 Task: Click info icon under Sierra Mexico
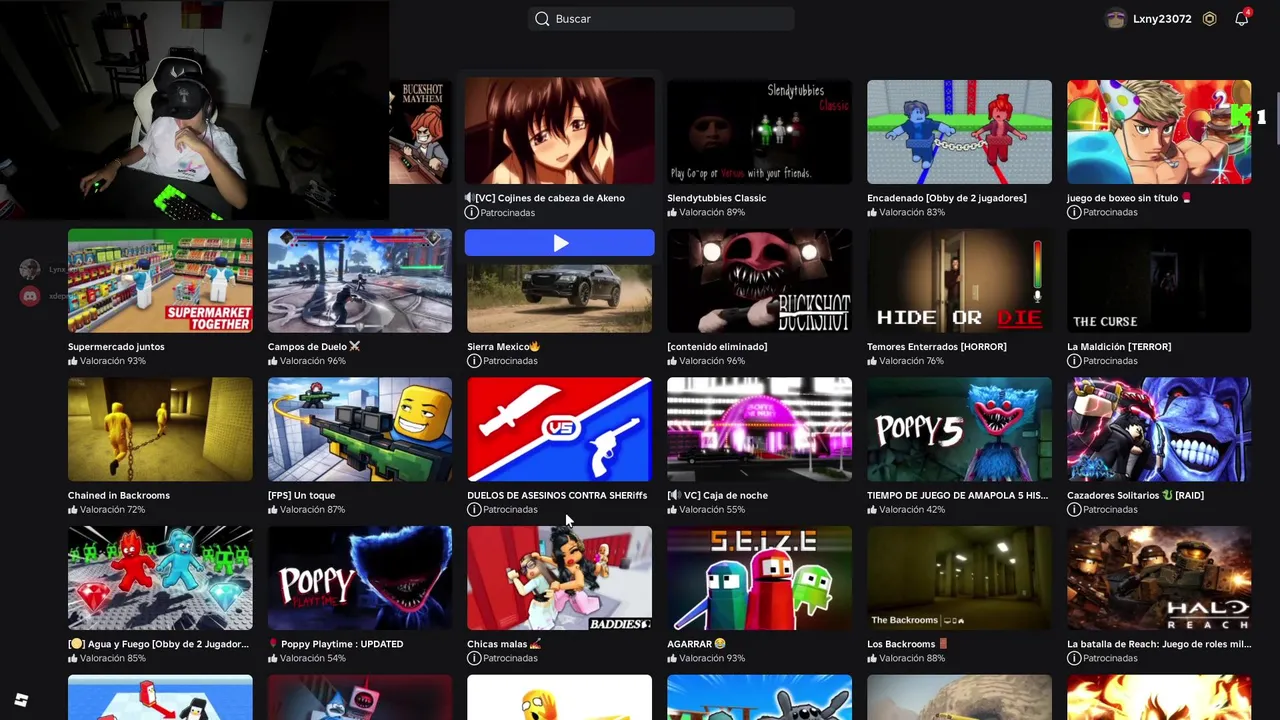(x=474, y=361)
